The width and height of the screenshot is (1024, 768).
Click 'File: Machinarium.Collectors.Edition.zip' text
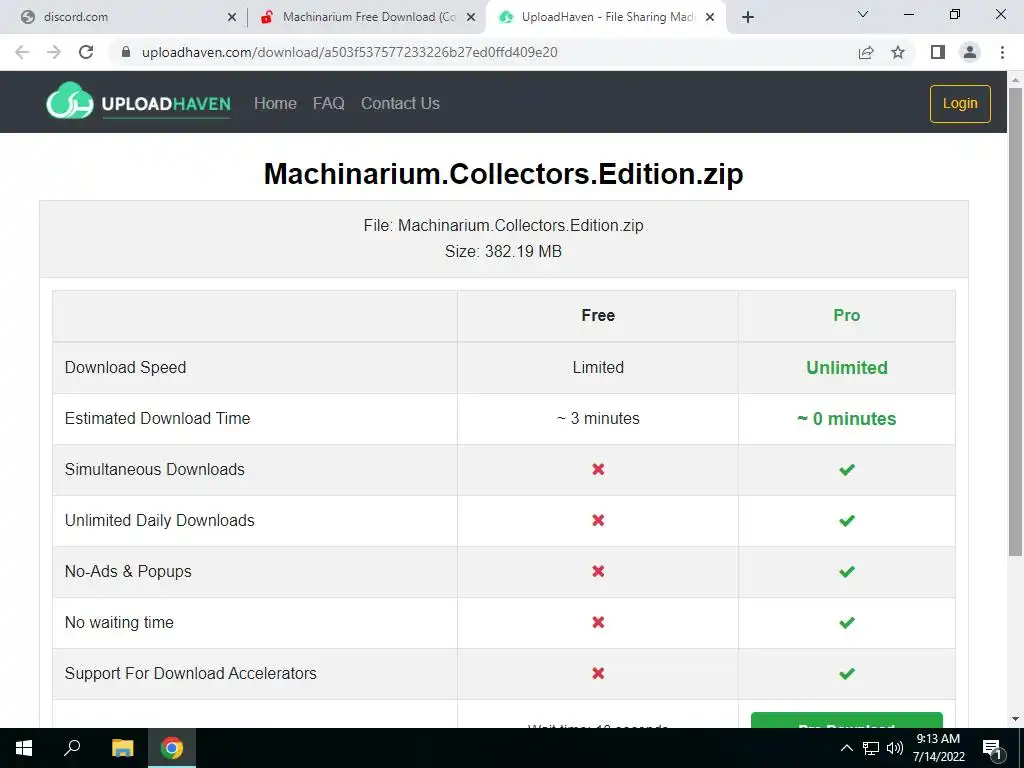click(x=504, y=225)
